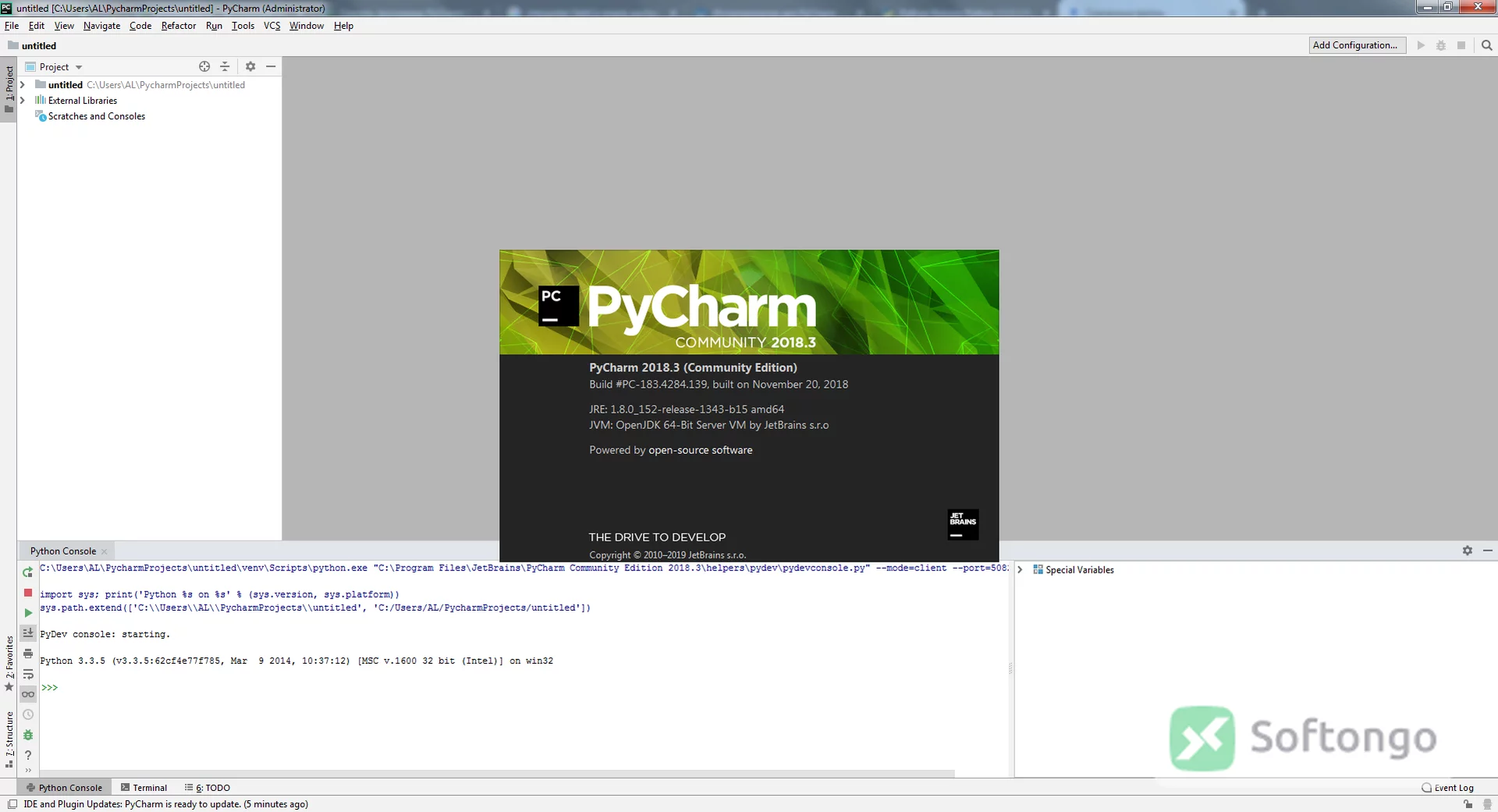Screen dimensions: 1498x812
Task: Open the Tools menu
Action: tap(243, 26)
